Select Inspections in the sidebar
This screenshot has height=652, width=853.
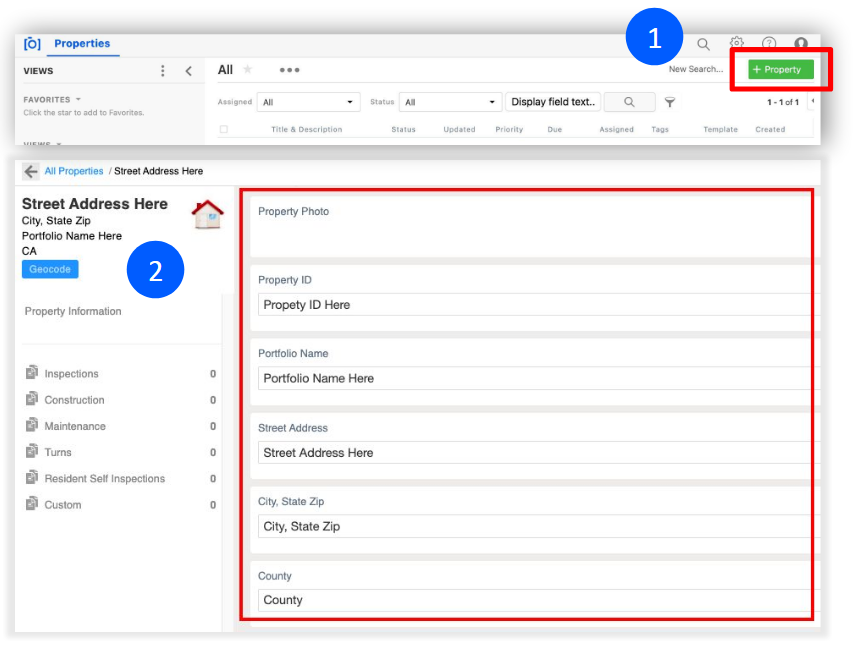[71, 374]
